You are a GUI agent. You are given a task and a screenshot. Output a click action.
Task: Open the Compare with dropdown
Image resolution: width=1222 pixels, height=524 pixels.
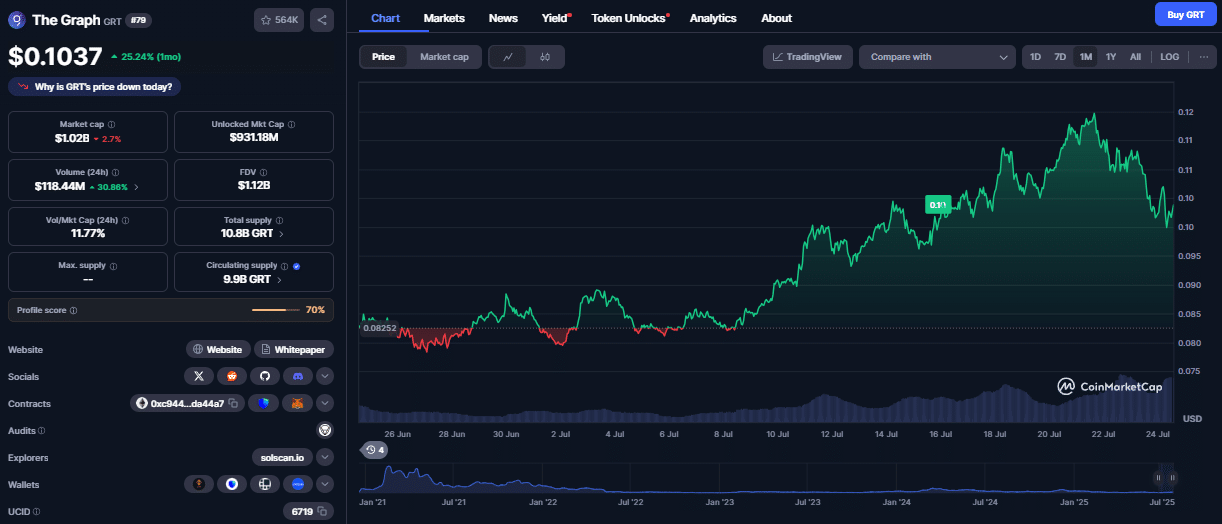pos(938,57)
